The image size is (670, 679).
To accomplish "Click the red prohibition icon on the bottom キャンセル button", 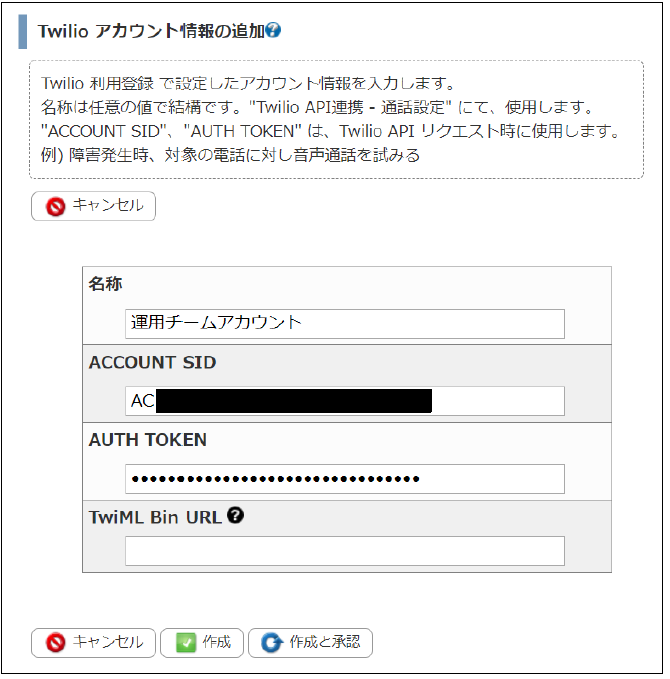I will click(x=56, y=643).
